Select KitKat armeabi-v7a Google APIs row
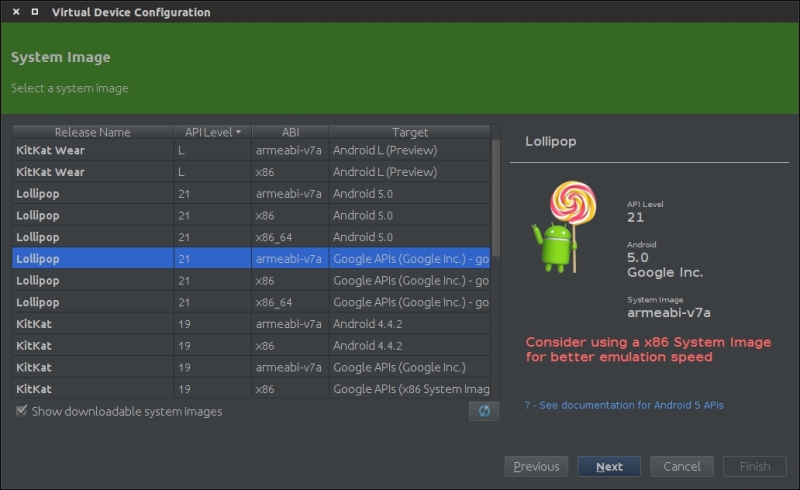 (251, 368)
